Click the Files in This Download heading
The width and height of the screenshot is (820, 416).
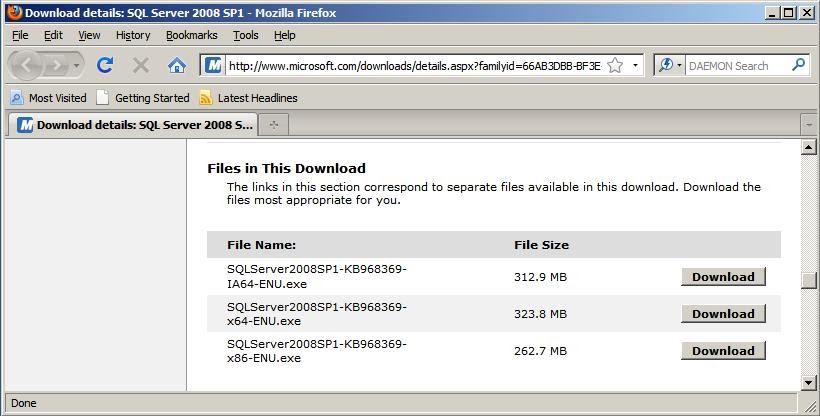pyautogui.click(x=286, y=168)
